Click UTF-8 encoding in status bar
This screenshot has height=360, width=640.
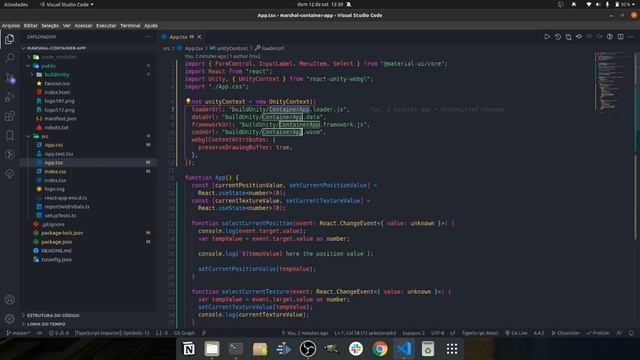click(438, 333)
